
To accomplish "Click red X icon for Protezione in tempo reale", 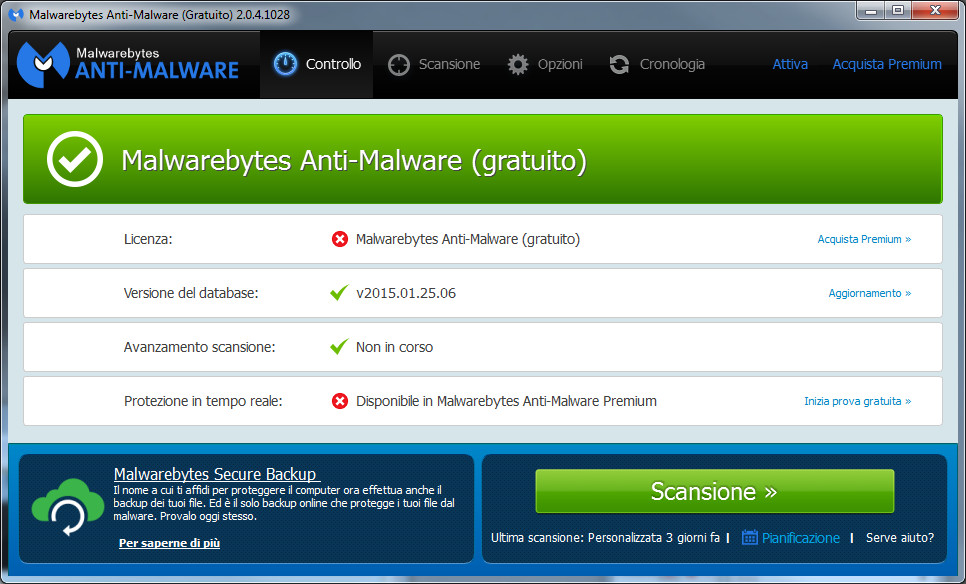I will tap(339, 401).
